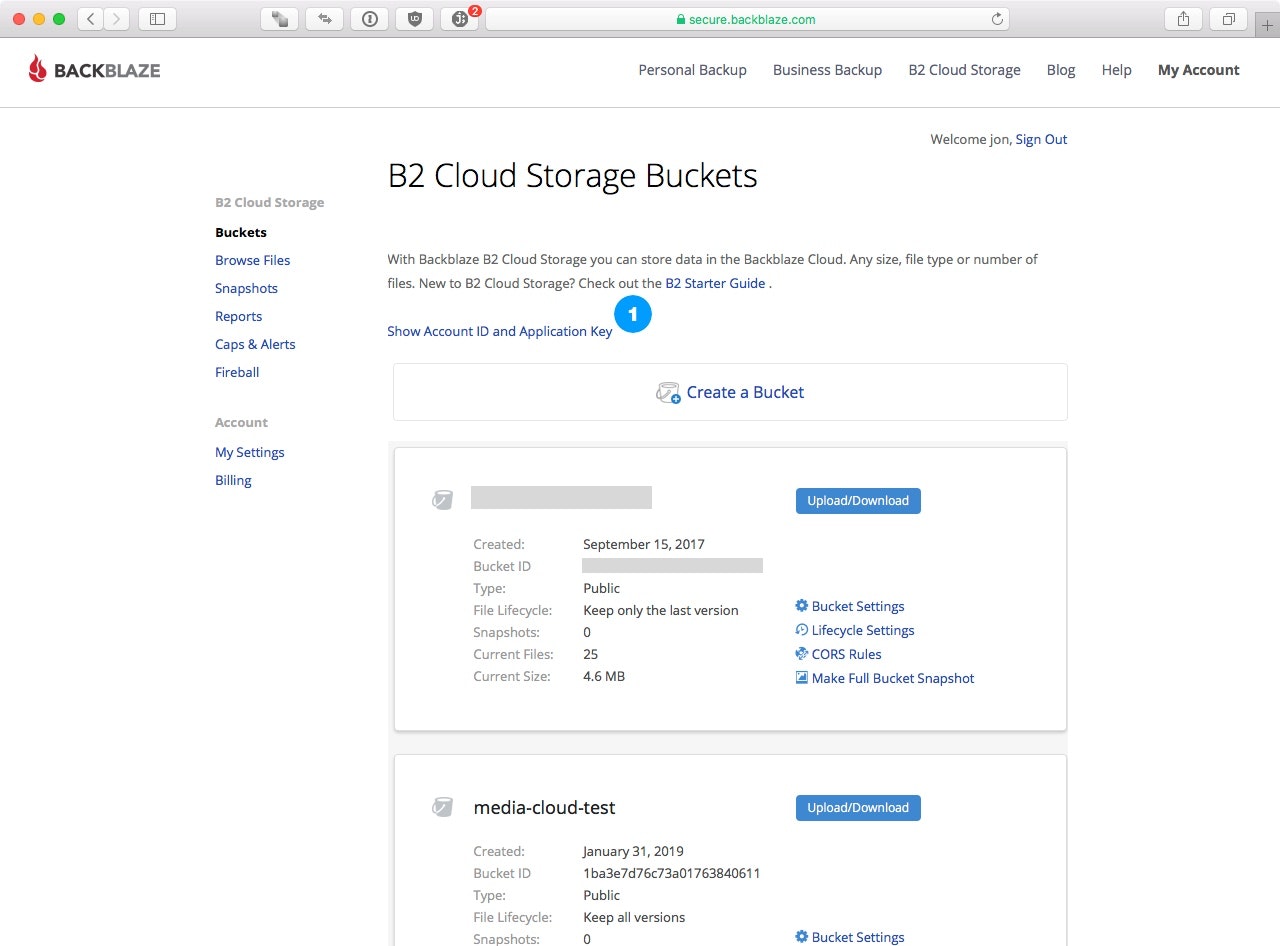
Task: Click the toolbar icon left of the double-arrow
Action: pyautogui.click(x=279, y=18)
